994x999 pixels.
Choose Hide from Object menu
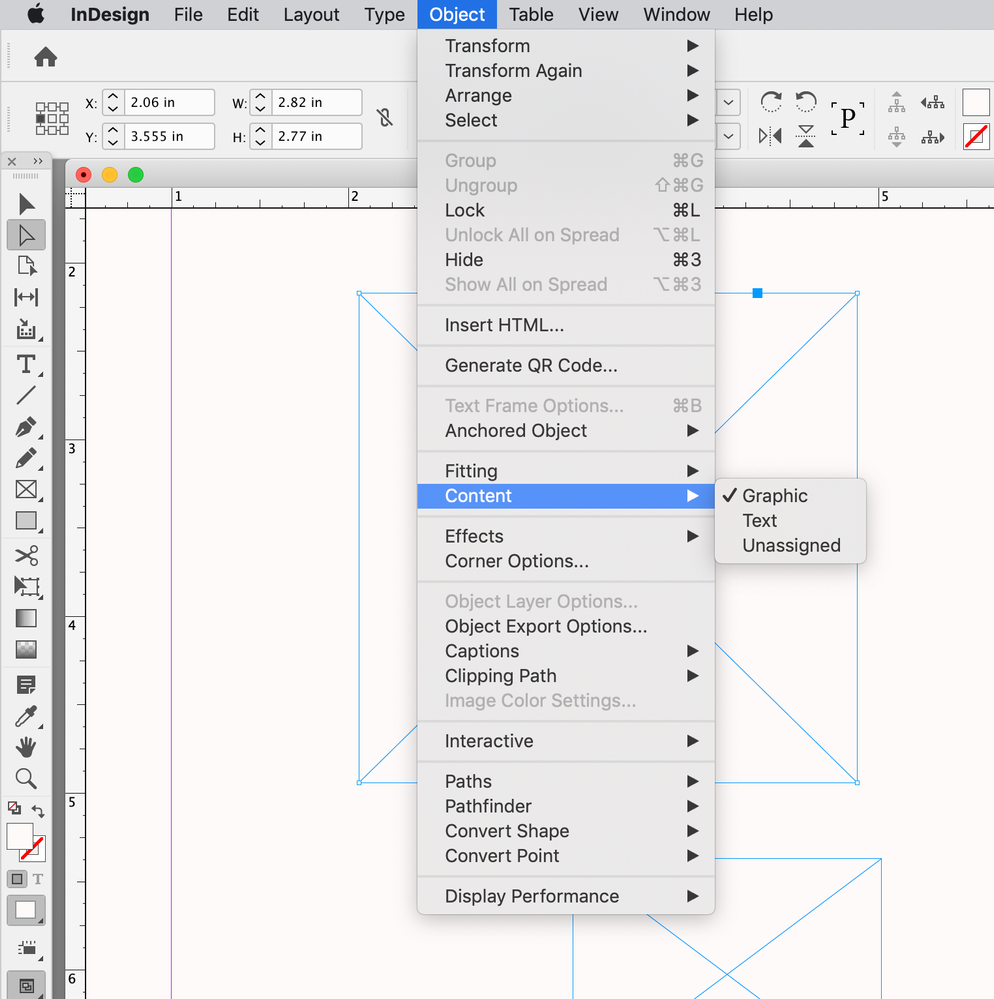coord(566,260)
